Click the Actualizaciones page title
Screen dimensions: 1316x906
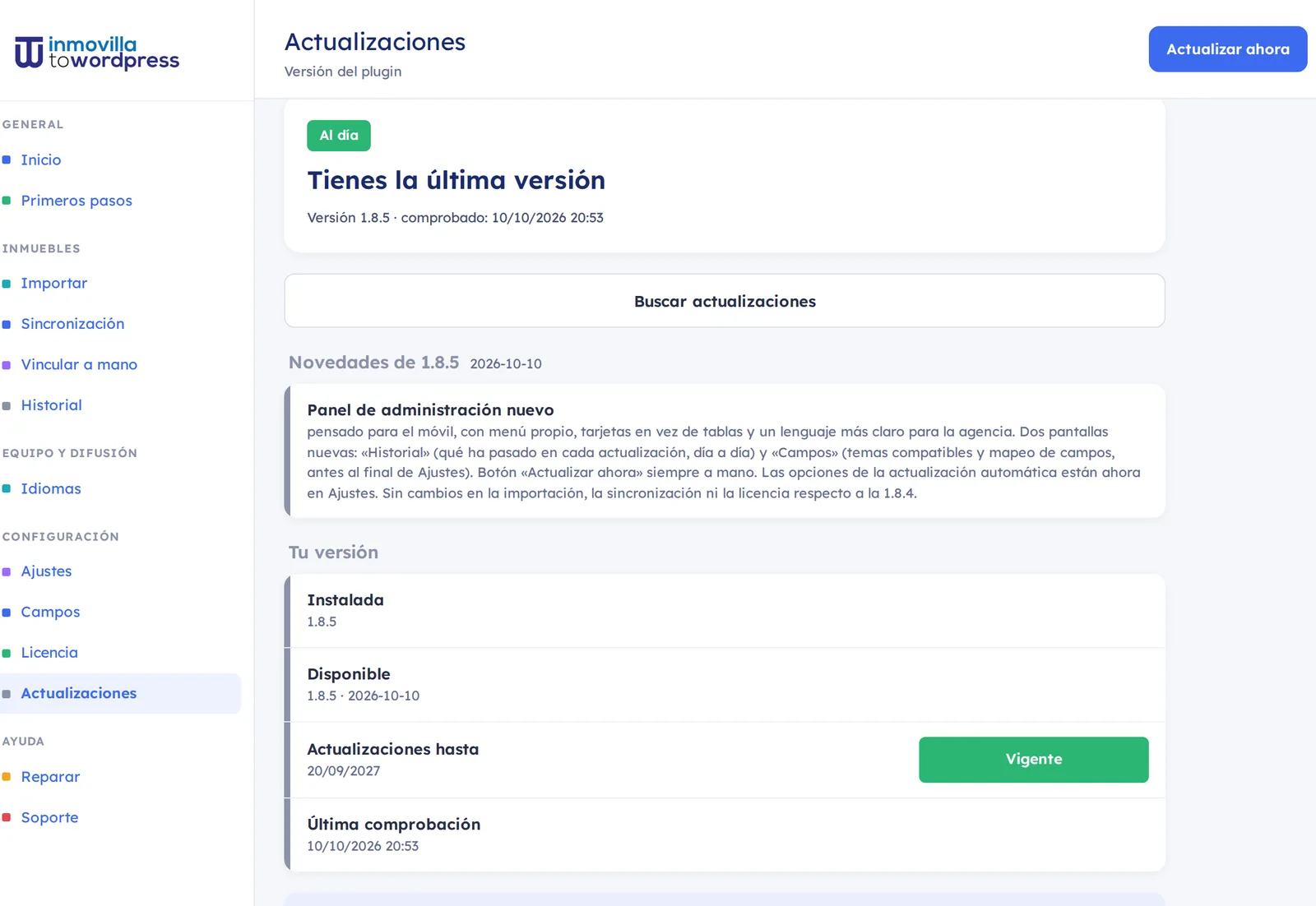[x=375, y=42]
